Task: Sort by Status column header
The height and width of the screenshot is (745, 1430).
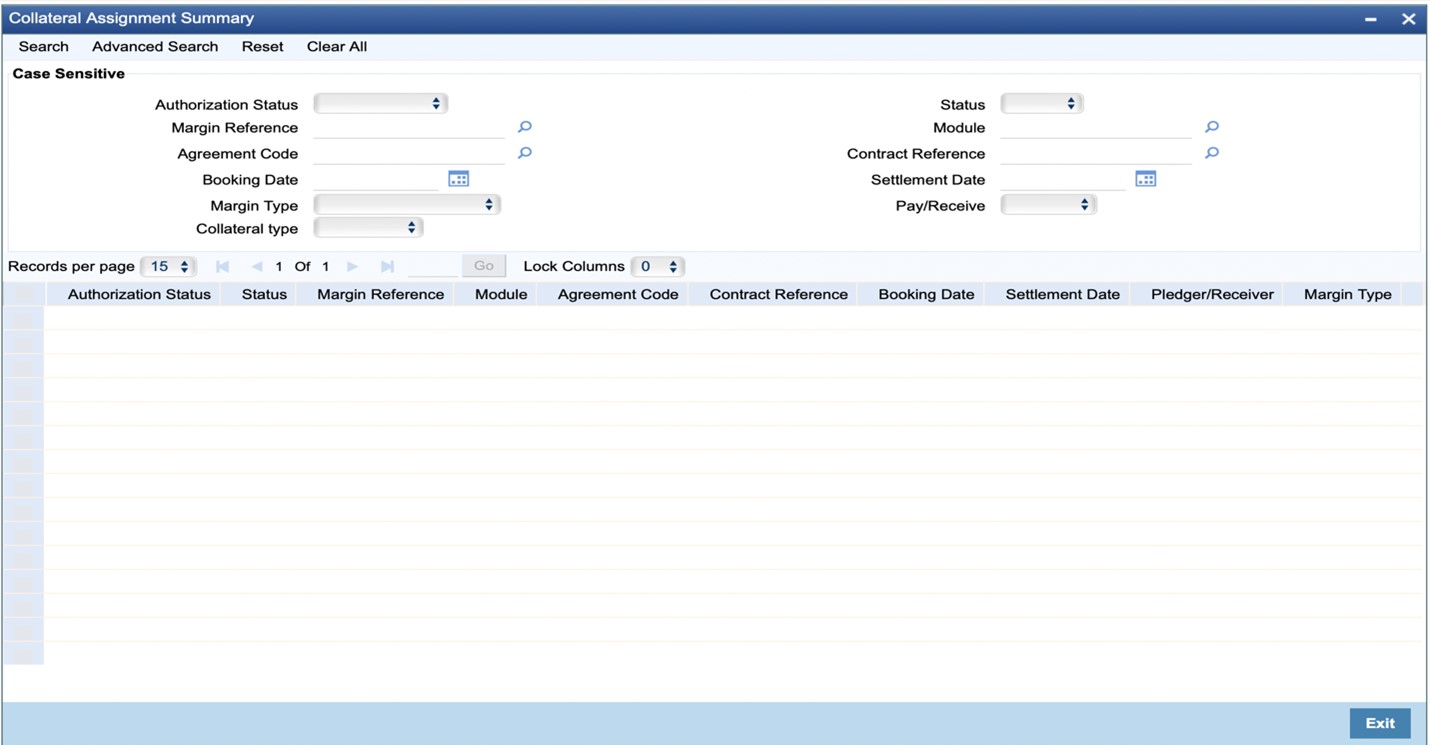Action: (x=264, y=294)
